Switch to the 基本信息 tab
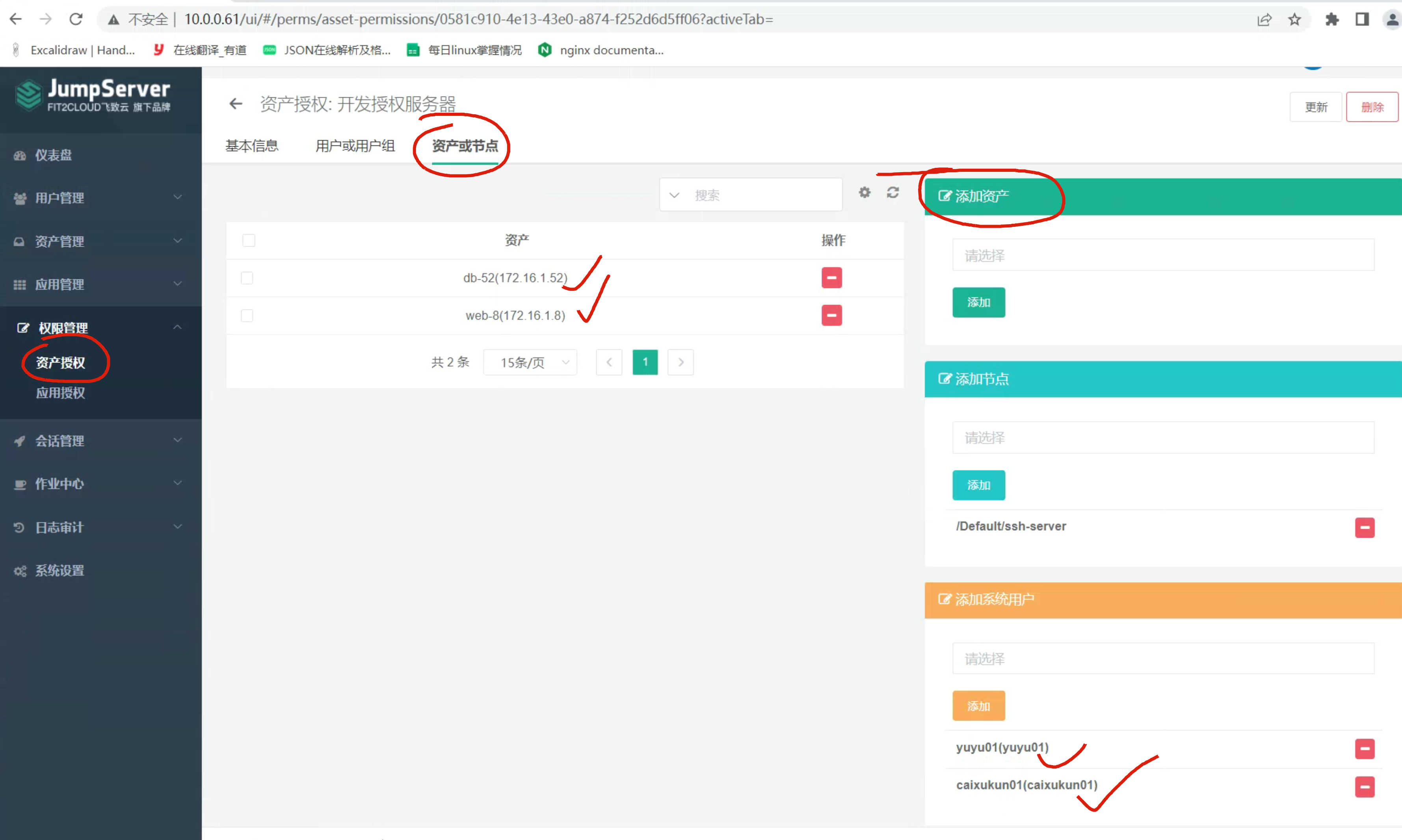Image resolution: width=1402 pixels, height=840 pixels. (252, 146)
